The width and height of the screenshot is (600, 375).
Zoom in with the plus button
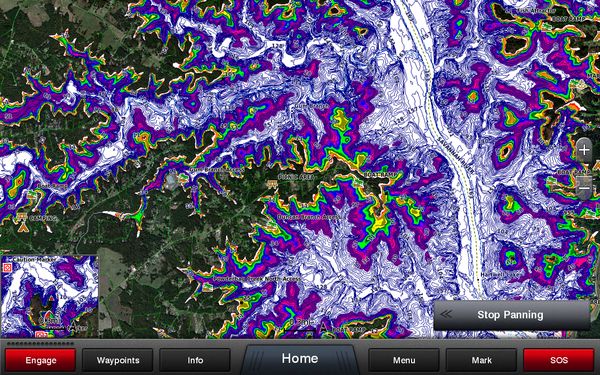point(584,149)
